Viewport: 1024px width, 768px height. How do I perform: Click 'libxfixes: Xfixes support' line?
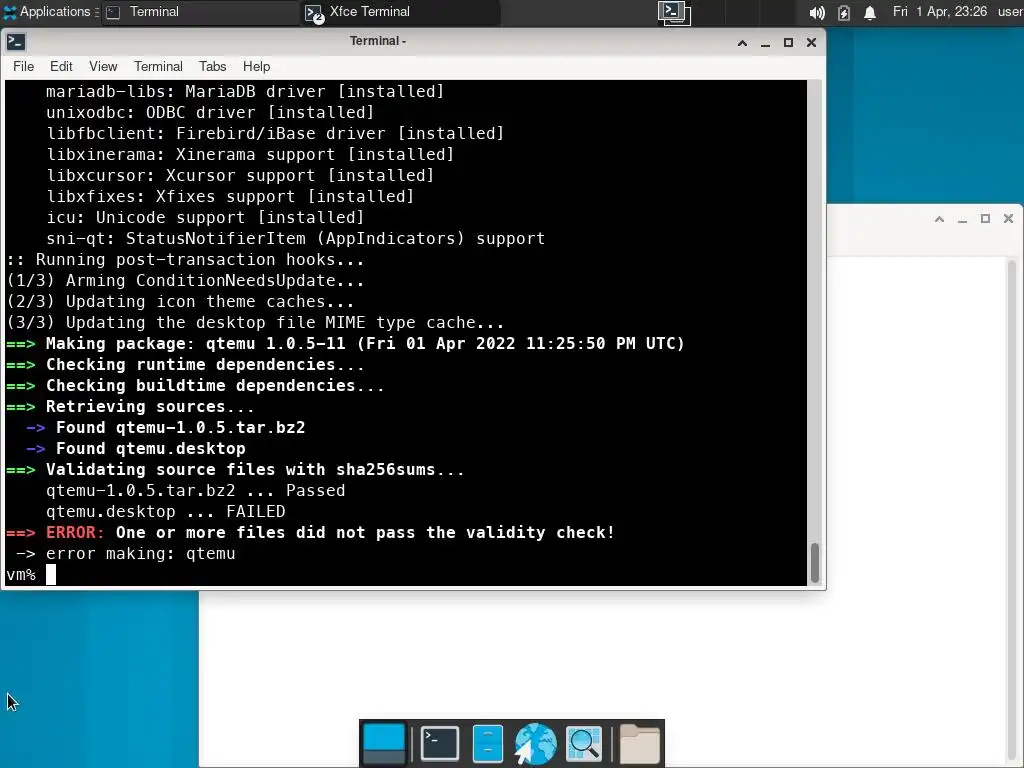pyautogui.click(x=230, y=197)
